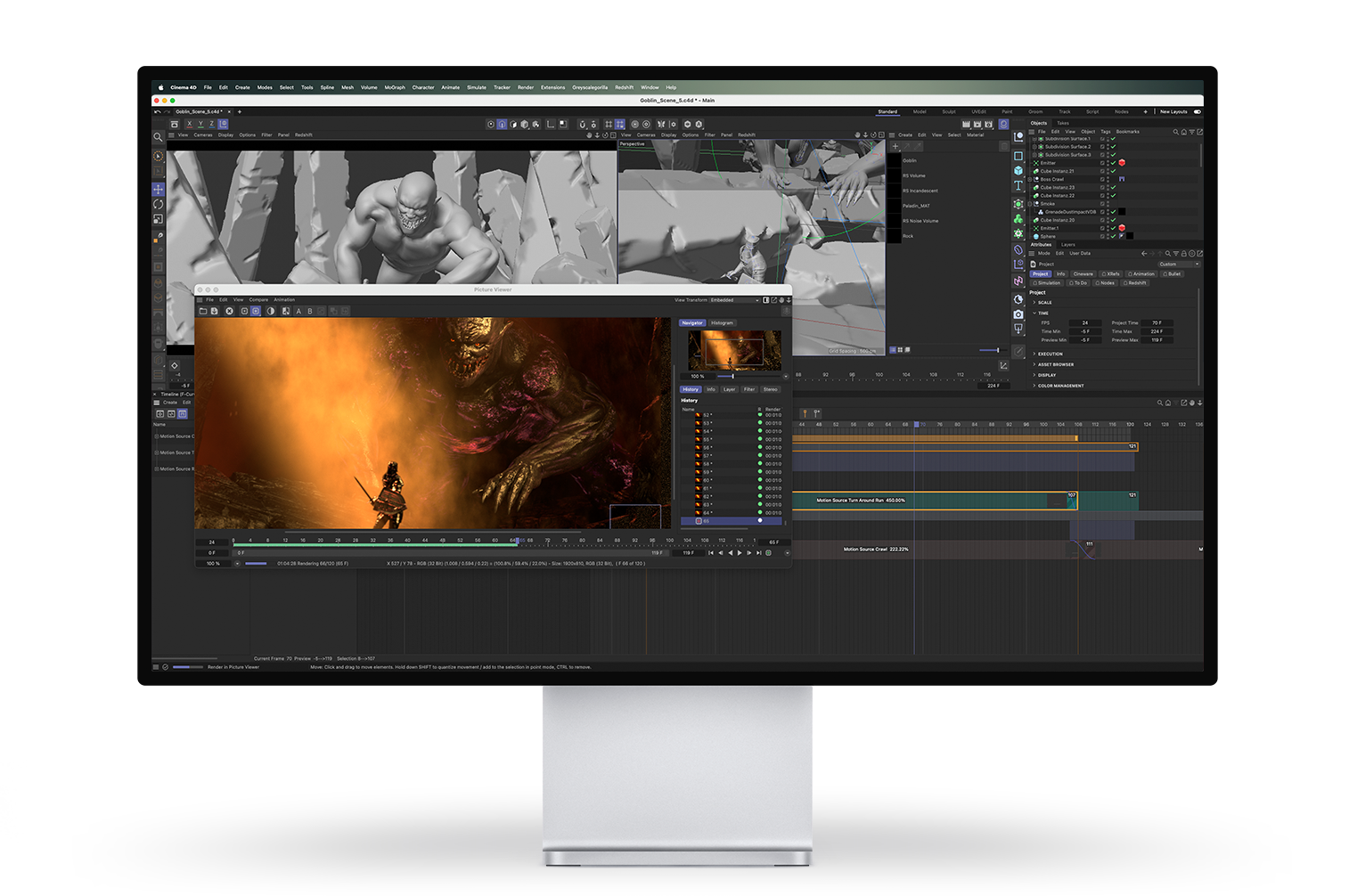This screenshot has height=896, width=1349.
Task: Click the XRefs attribute button
Action: [1111, 274]
